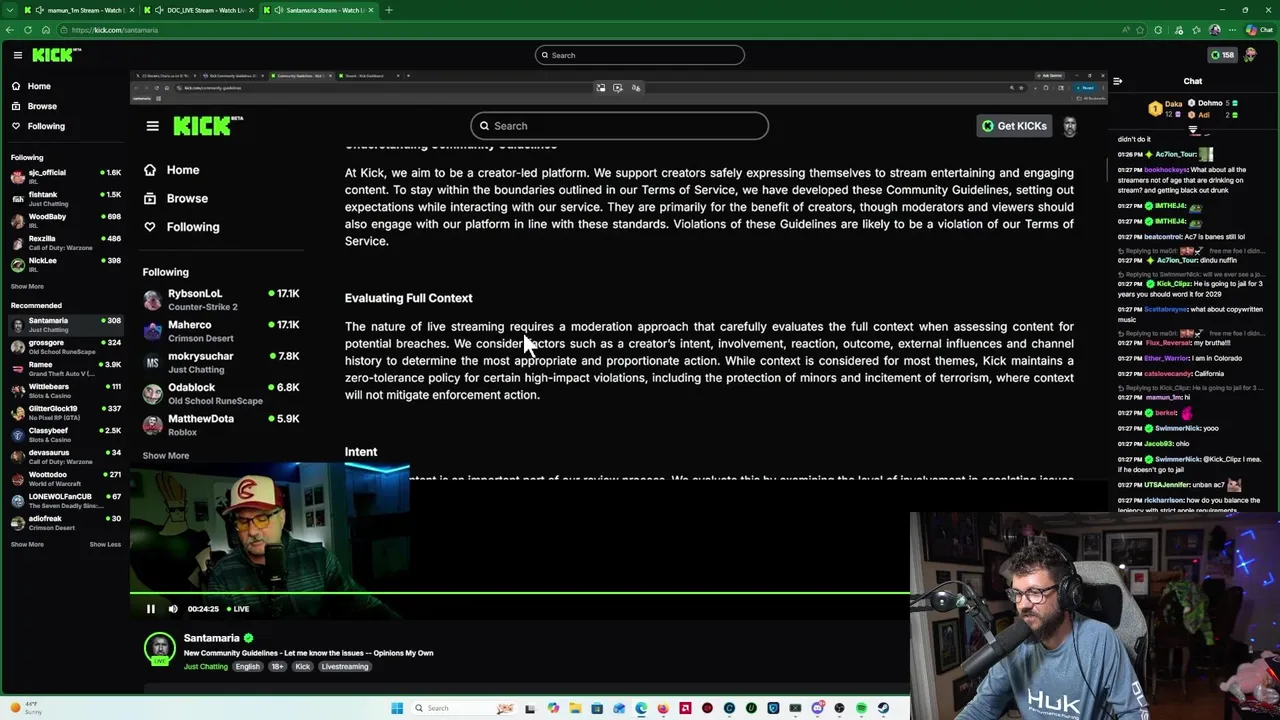Open Discord from the taskbar
This screenshot has height=720, width=1280.
click(x=817, y=708)
